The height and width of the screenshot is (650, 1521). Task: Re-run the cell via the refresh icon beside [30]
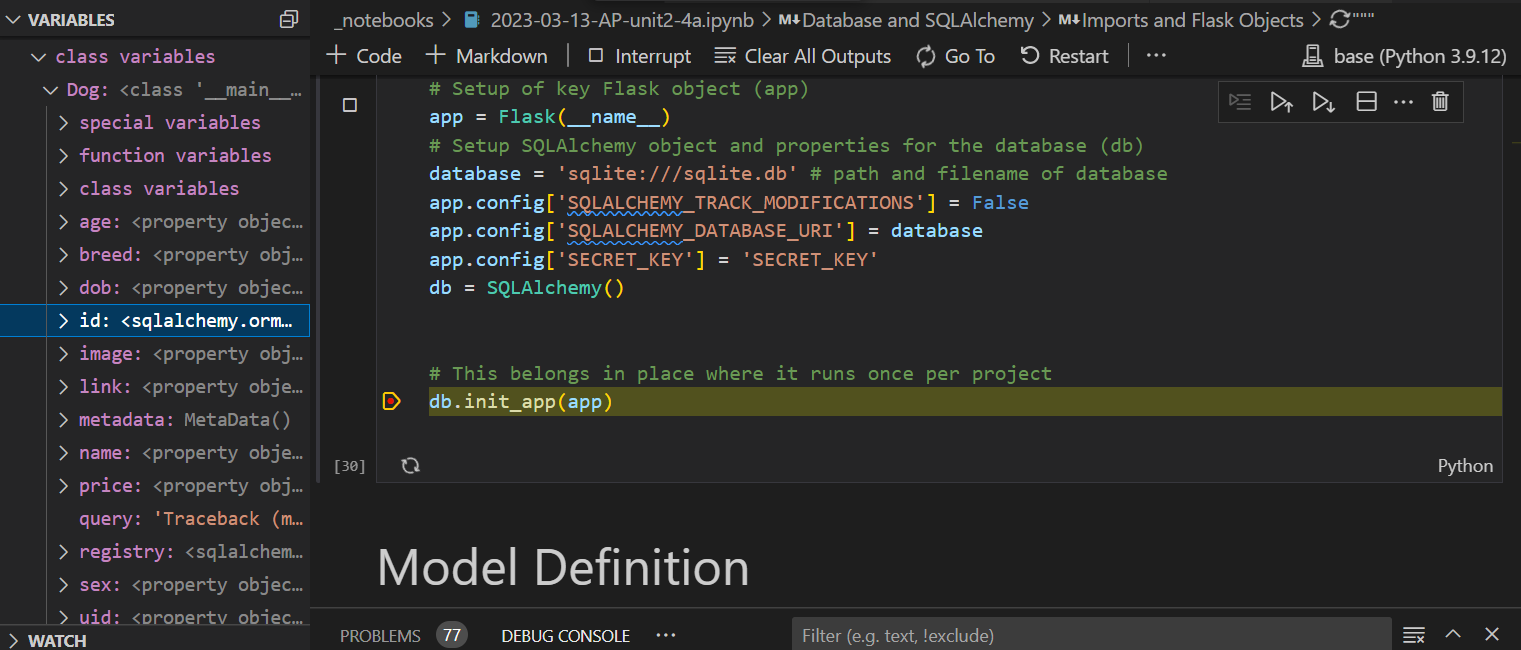(x=411, y=465)
